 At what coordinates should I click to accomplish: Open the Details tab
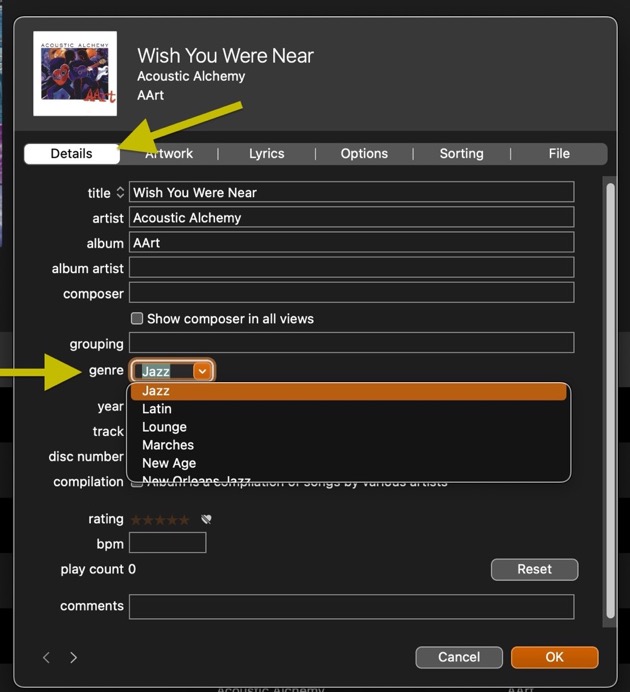coord(72,154)
